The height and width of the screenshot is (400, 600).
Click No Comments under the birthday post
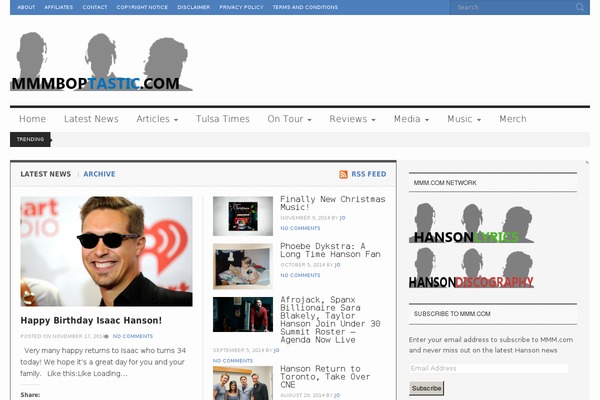[x=132, y=336]
